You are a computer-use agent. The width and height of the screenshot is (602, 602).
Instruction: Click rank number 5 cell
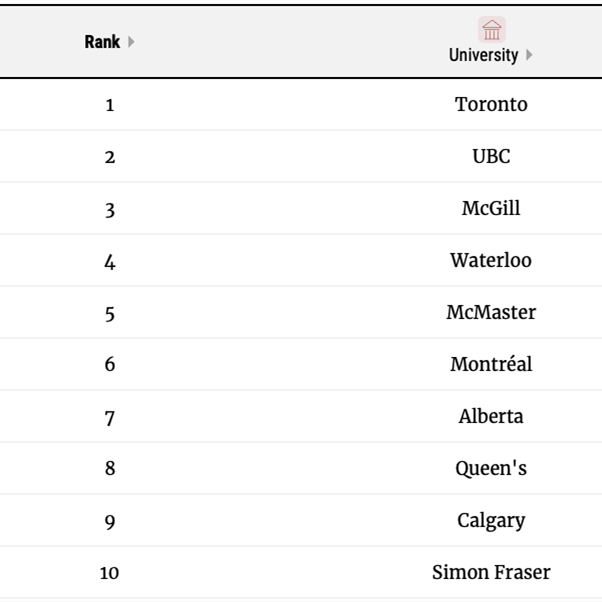(x=110, y=313)
